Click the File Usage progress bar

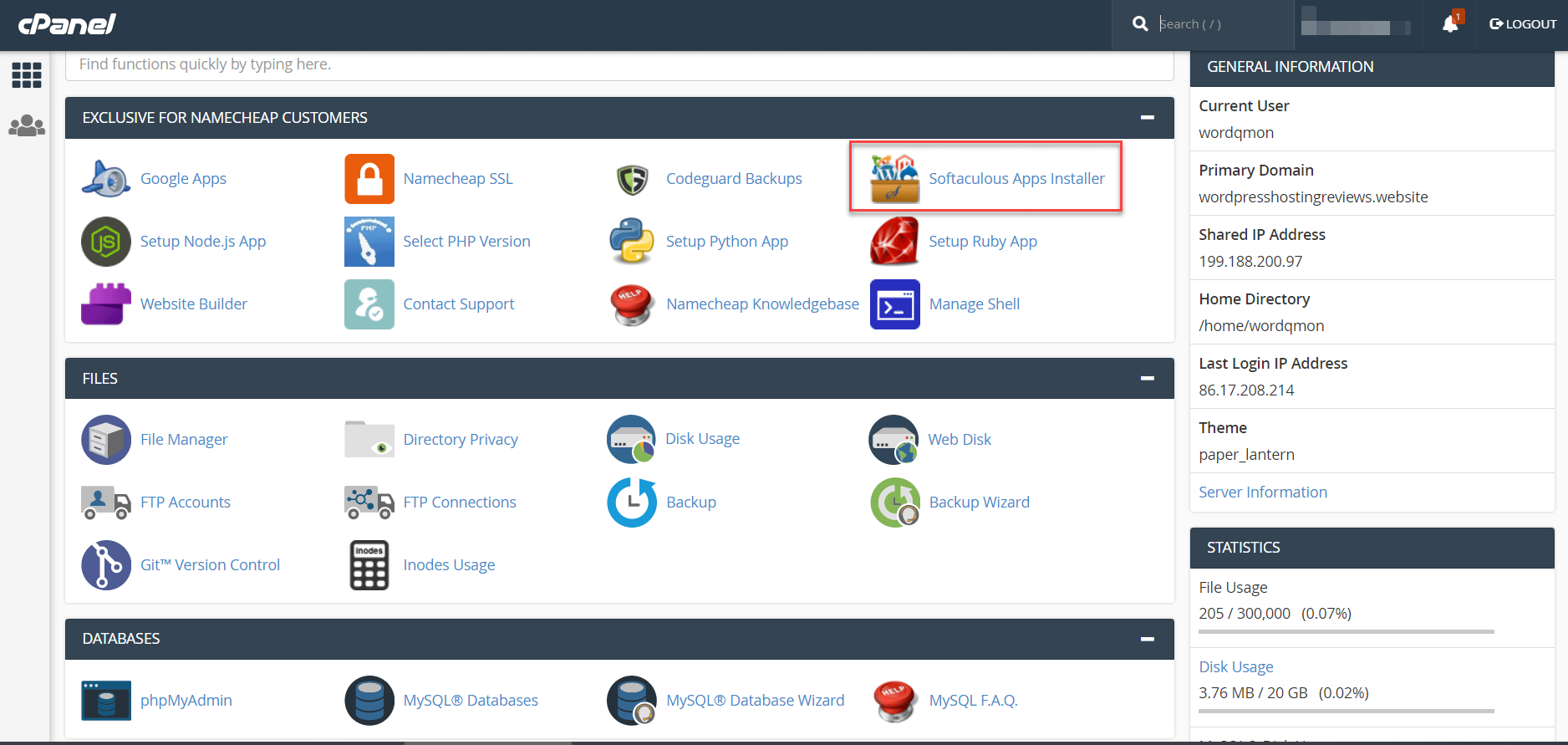[1347, 632]
